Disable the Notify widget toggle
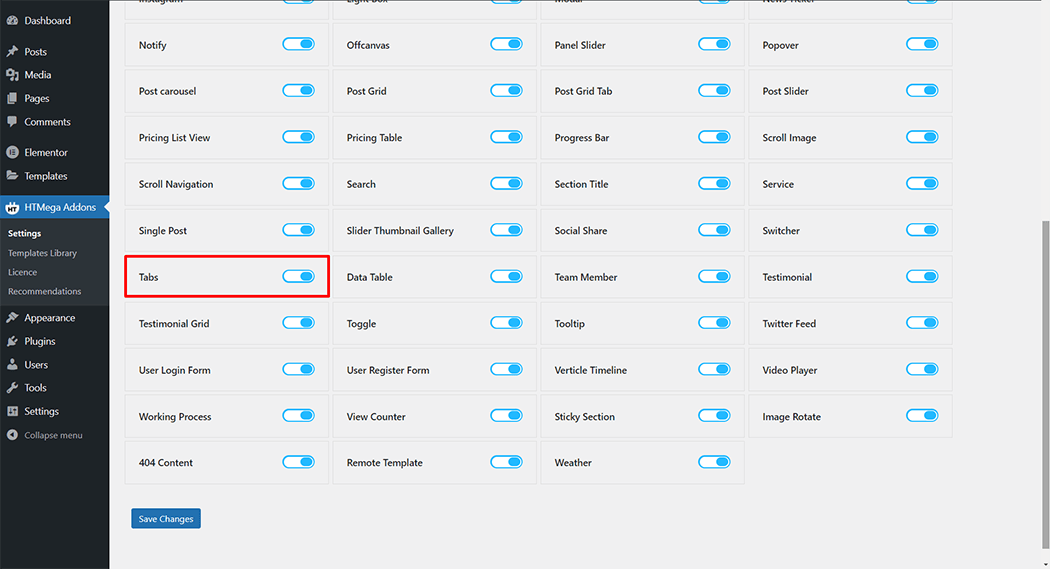Screen dimensions: 1050x569 pos(298,44)
